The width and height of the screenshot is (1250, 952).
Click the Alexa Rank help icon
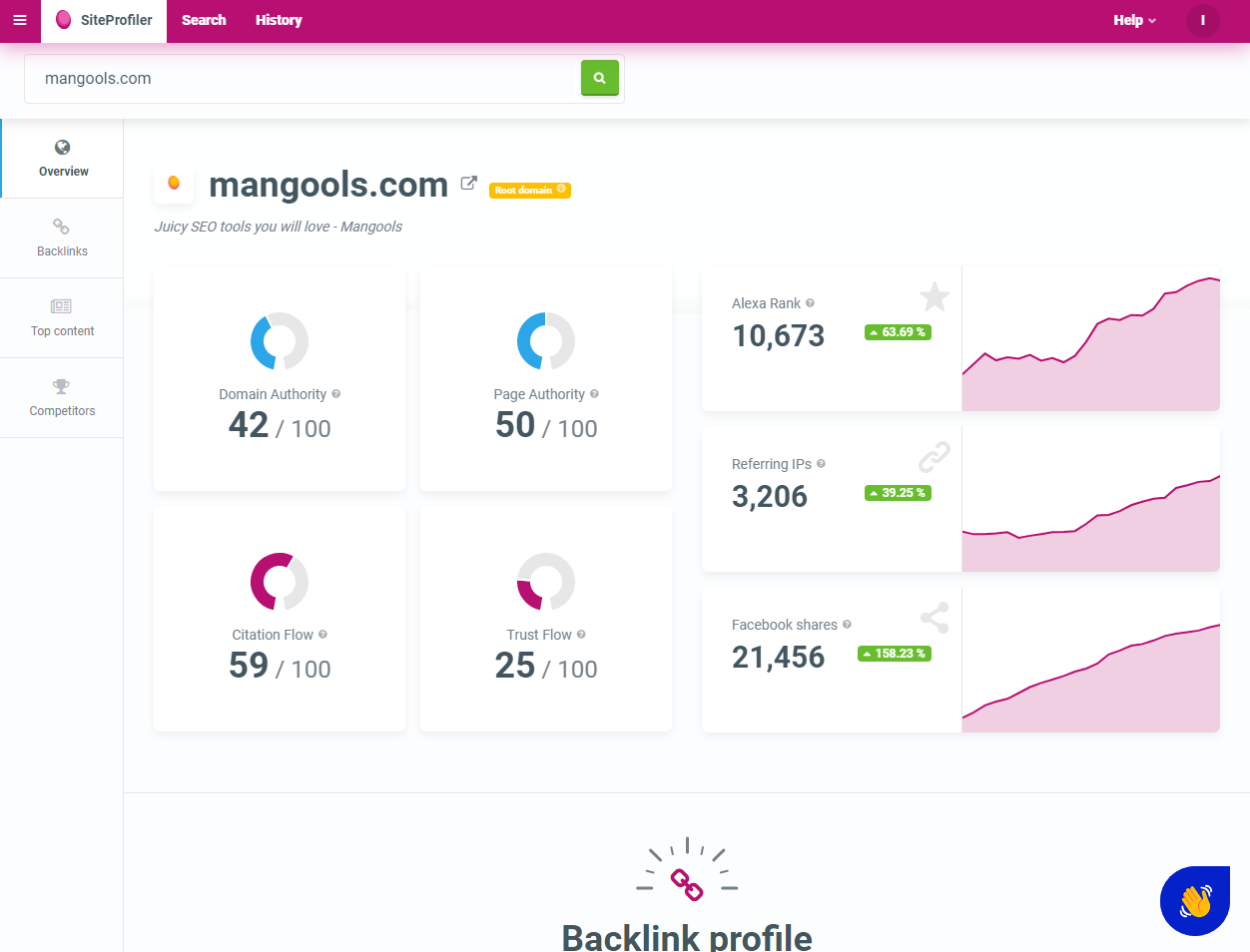[x=810, y=303]
